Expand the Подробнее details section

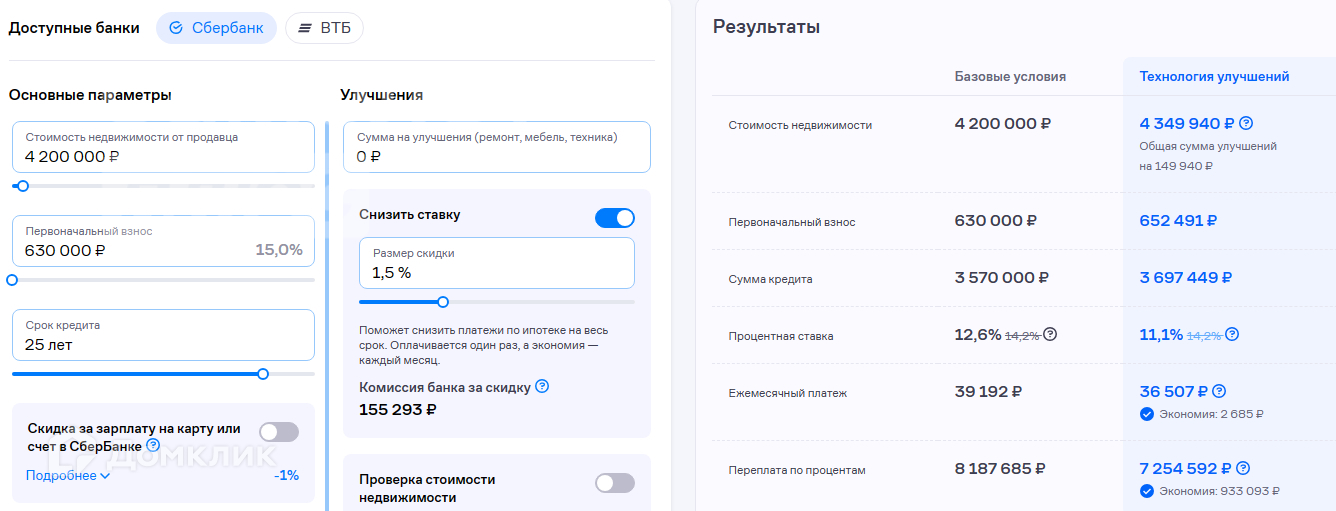pos(68,476)
